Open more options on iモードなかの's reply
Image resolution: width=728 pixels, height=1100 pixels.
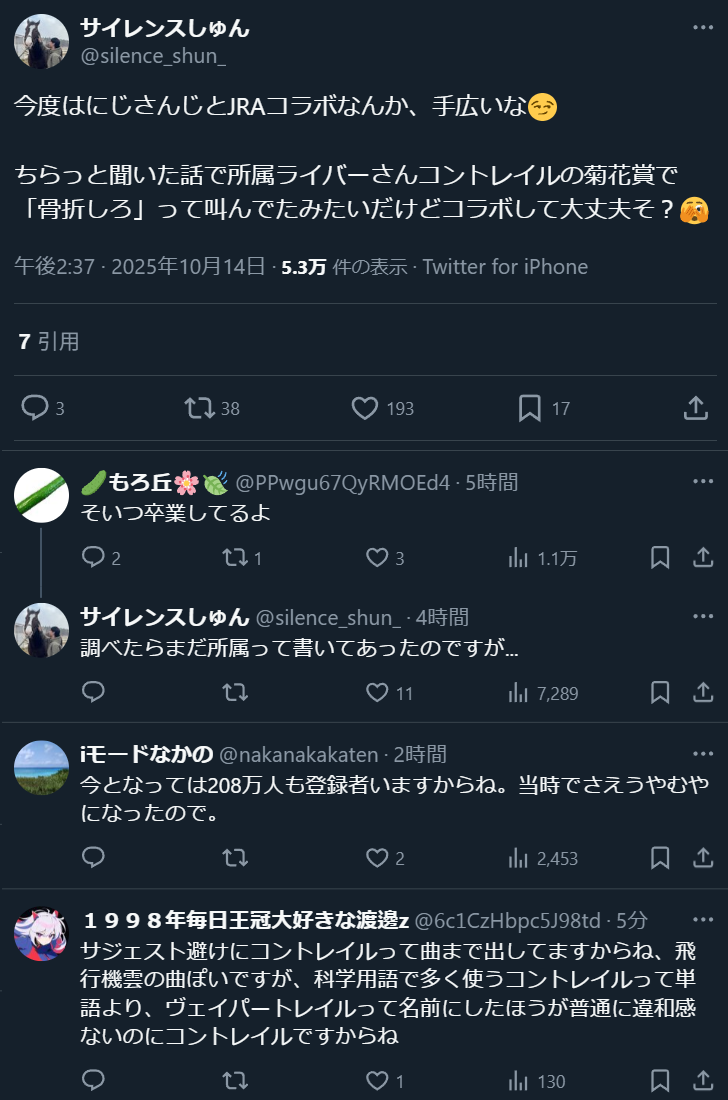703,754
